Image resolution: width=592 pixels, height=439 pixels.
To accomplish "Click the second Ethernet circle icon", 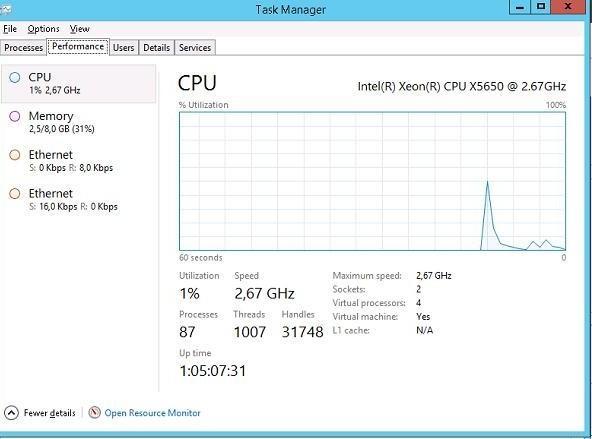I will coord(15,194).
